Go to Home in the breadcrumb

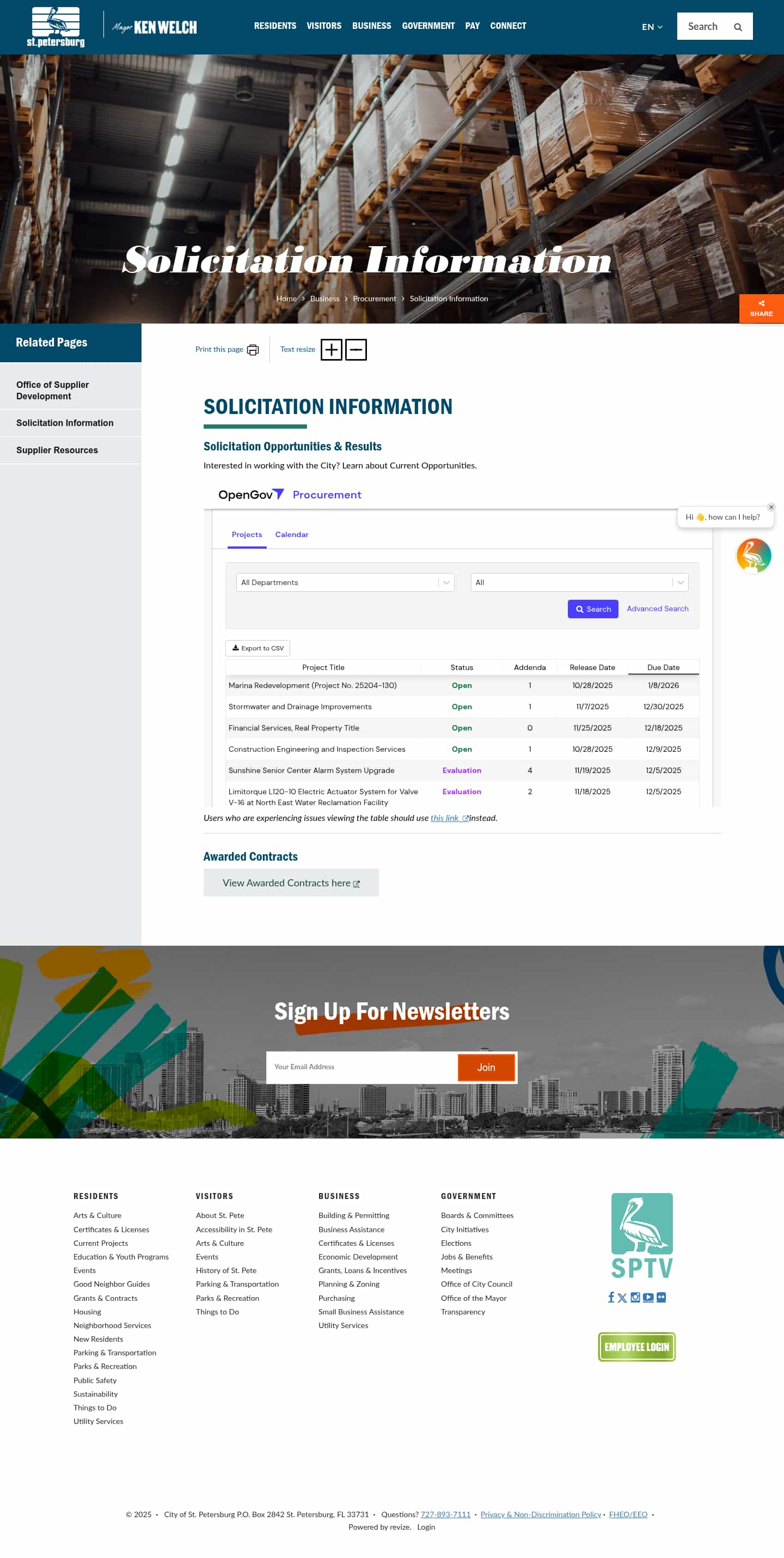[286, 299]
